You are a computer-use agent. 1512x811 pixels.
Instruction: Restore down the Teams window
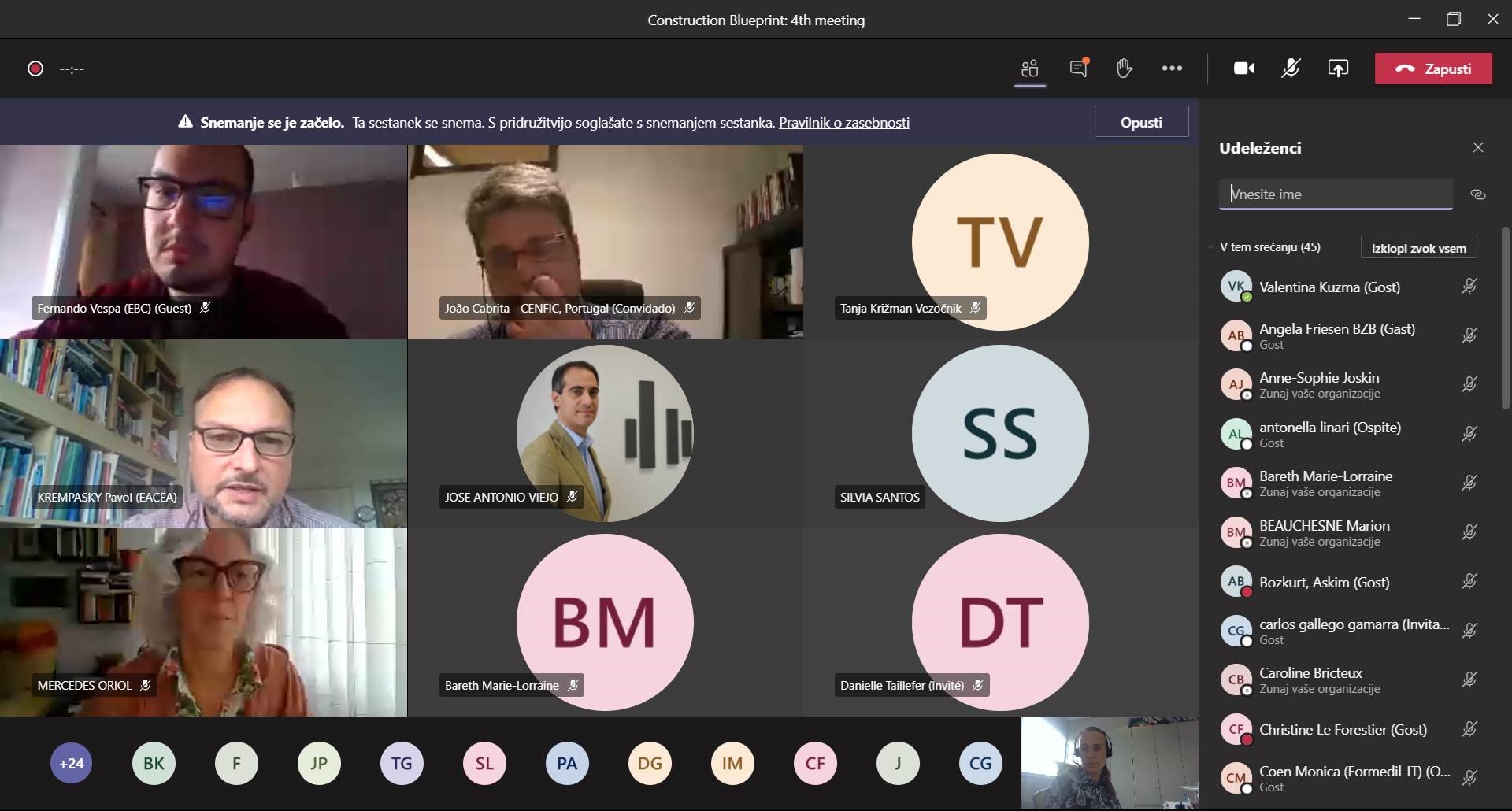1454,20
